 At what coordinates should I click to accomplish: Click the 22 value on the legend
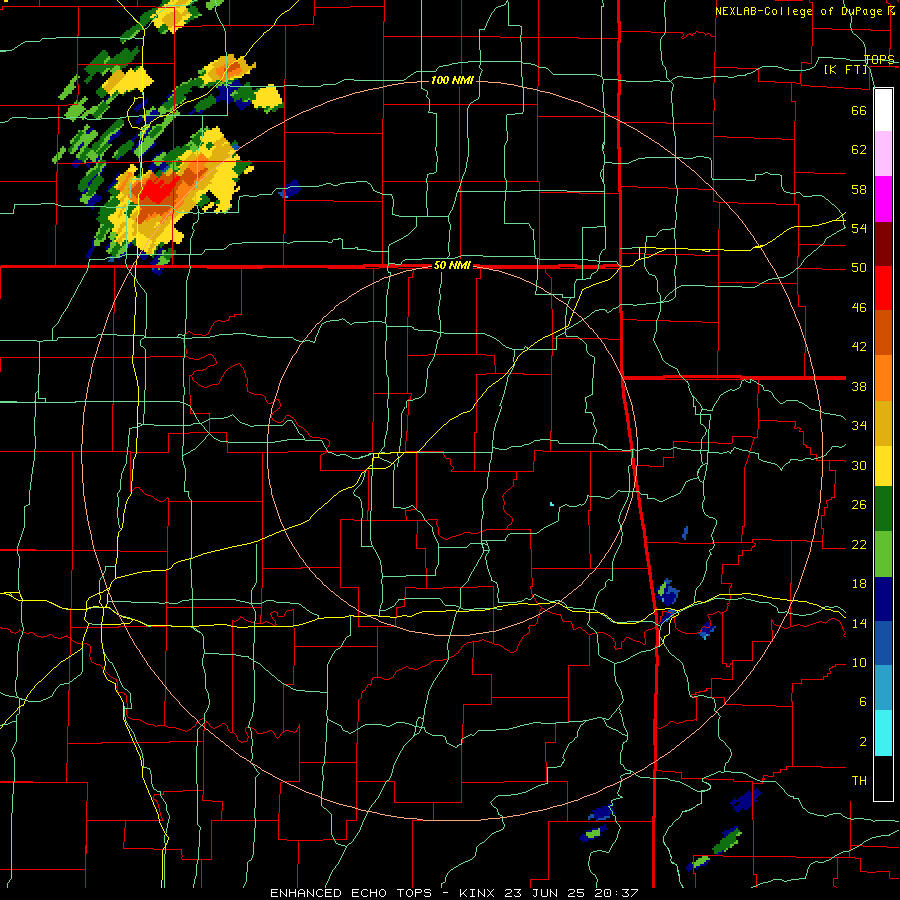coord(859,544)
